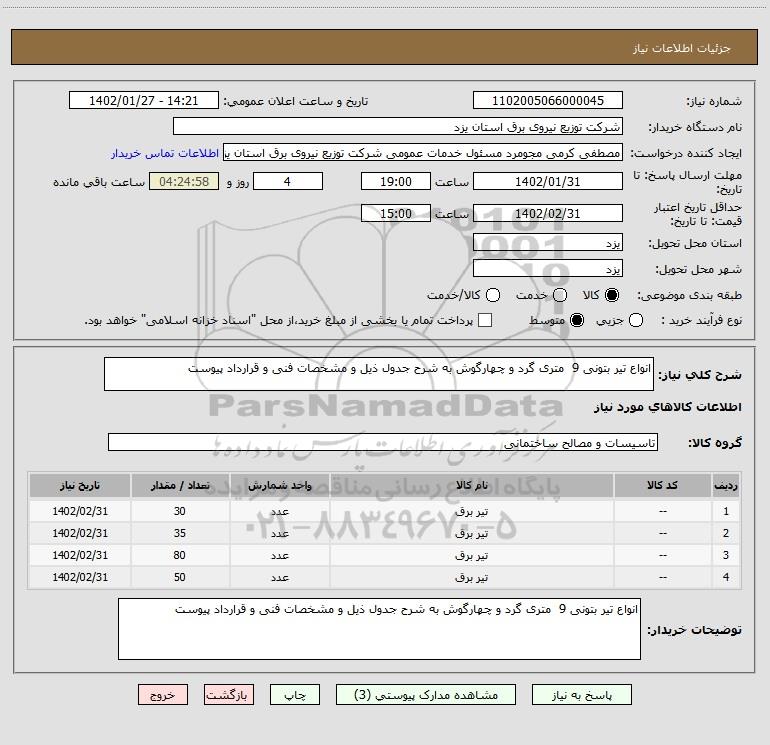Click the announcement date field 1402/01/27 - 14:21
Screen dimensions: 770x745
click(144, 101)
